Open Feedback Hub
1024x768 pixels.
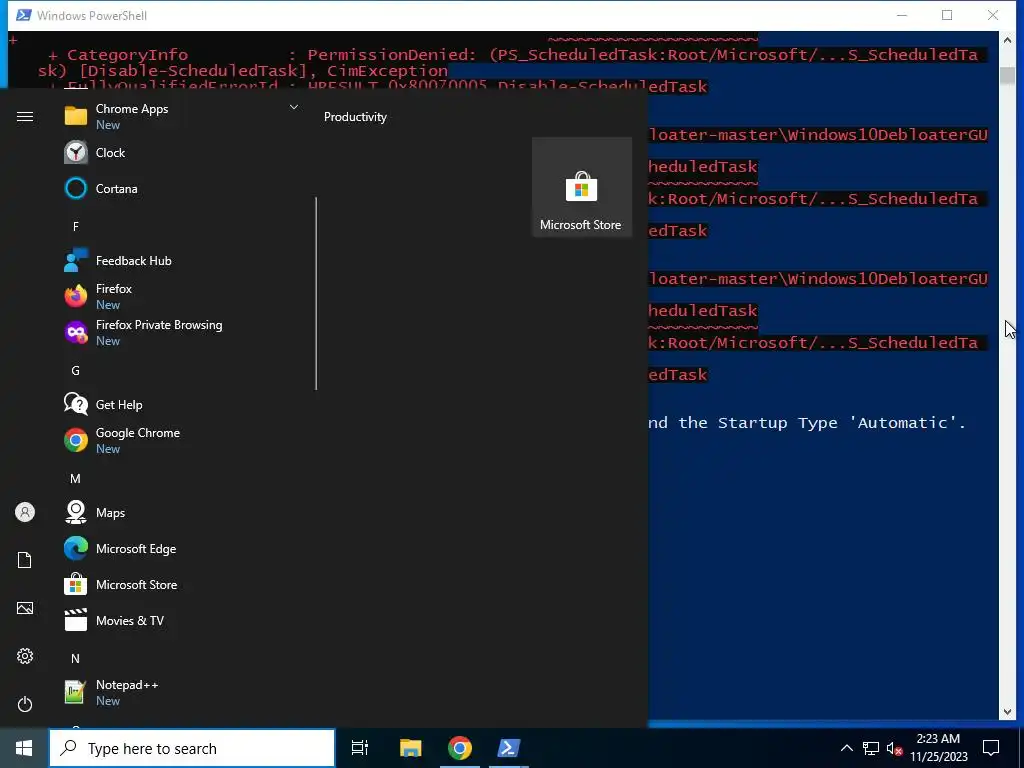[x=180, y=261]
